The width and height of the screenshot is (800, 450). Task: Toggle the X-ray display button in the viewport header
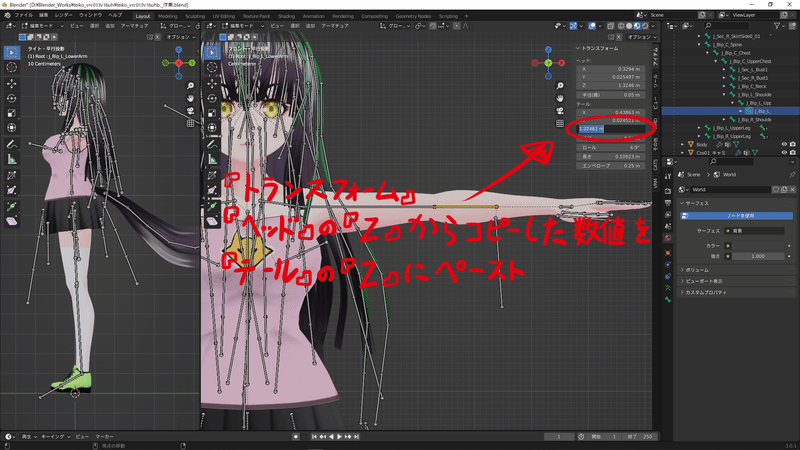(x=610, y=26)
